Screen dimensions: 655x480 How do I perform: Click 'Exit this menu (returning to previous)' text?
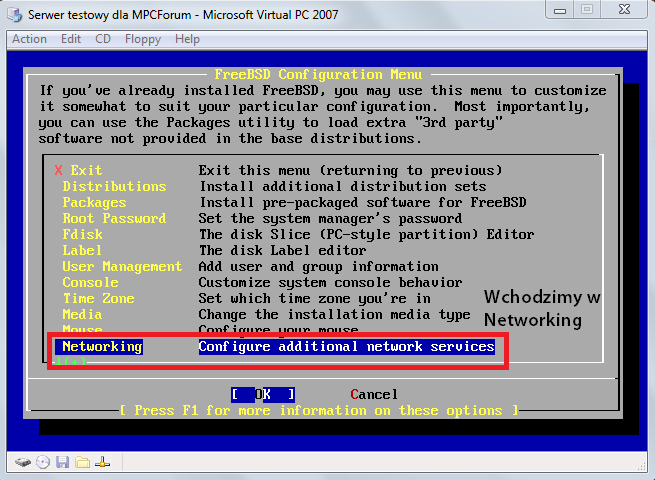coord(350,170)
